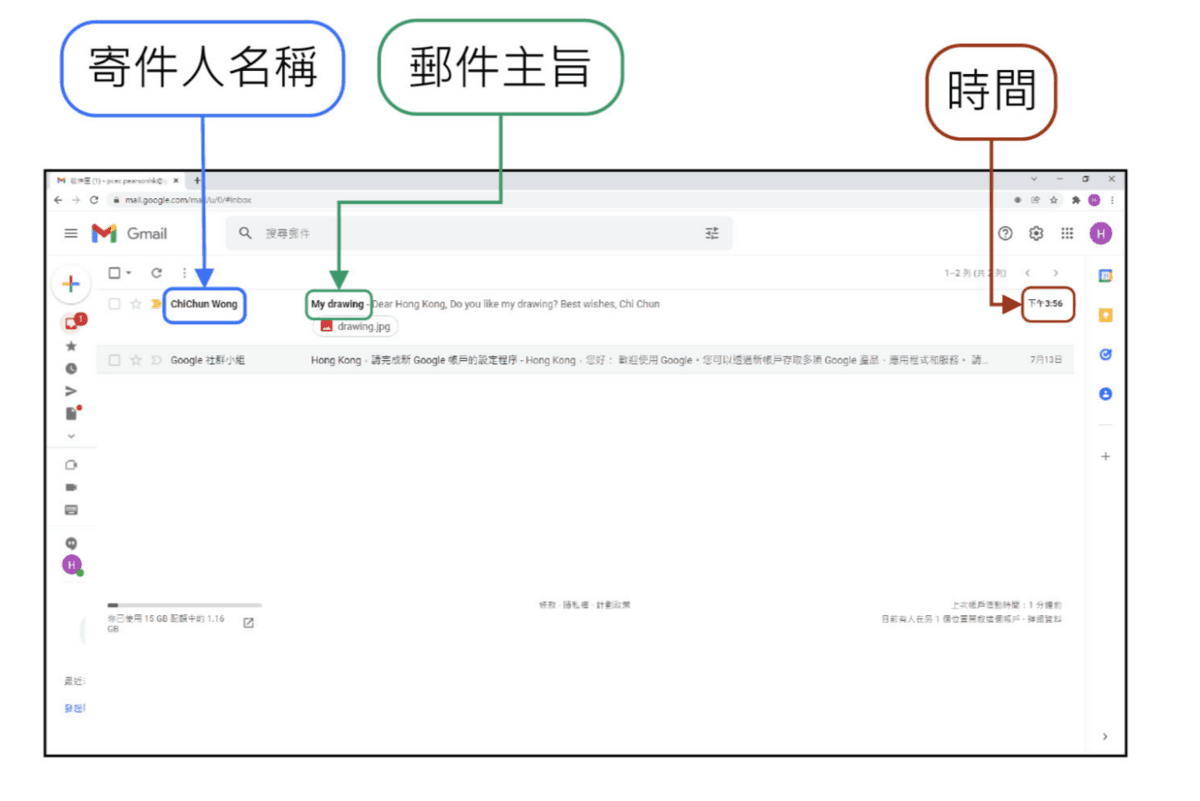Image resolution: width=1200 pixels, height=801 pixels.
Task: Open the Support question mark icon
Action: click(1005, 233)
